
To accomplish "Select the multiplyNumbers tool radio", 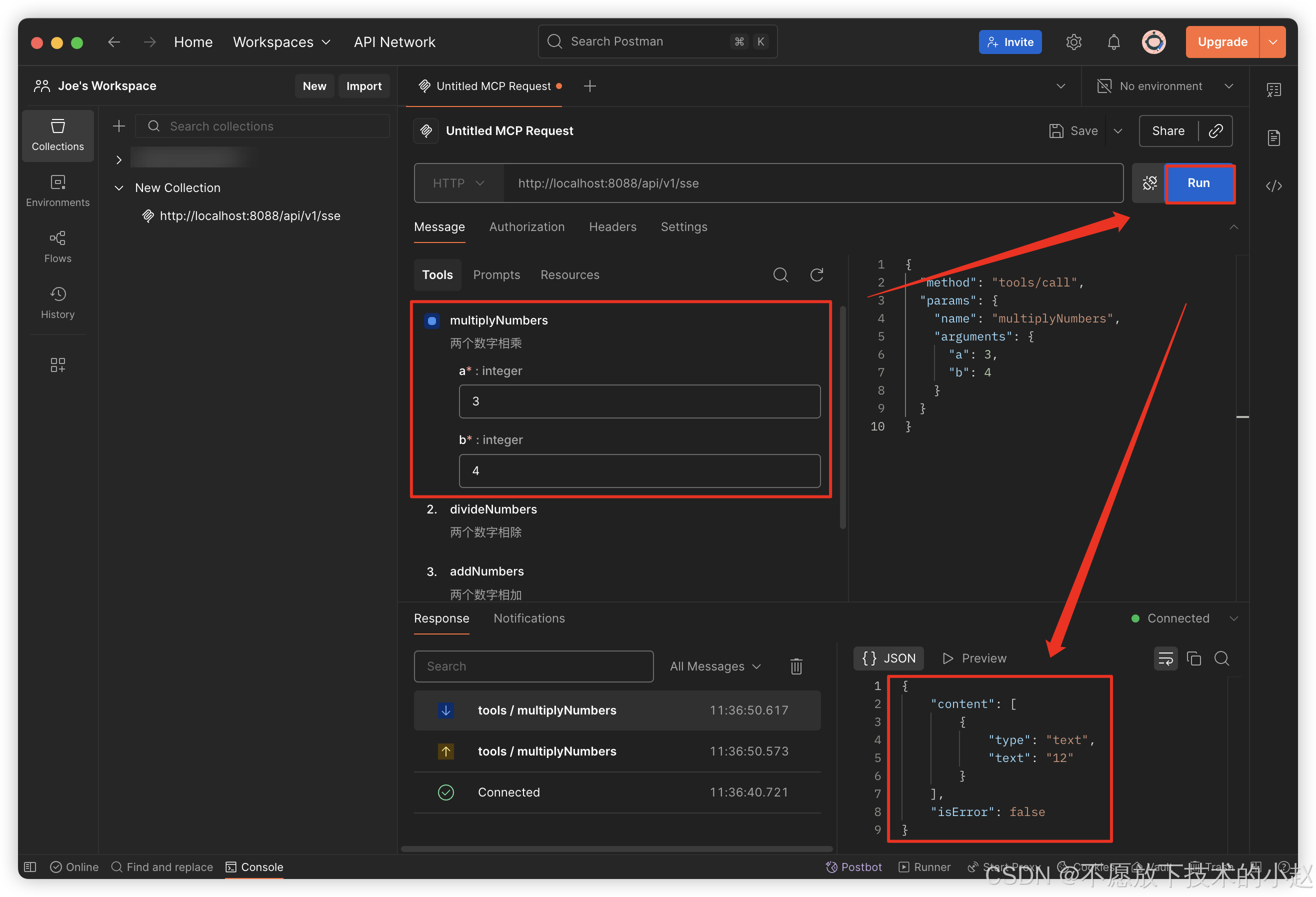I will pos(431,320).
